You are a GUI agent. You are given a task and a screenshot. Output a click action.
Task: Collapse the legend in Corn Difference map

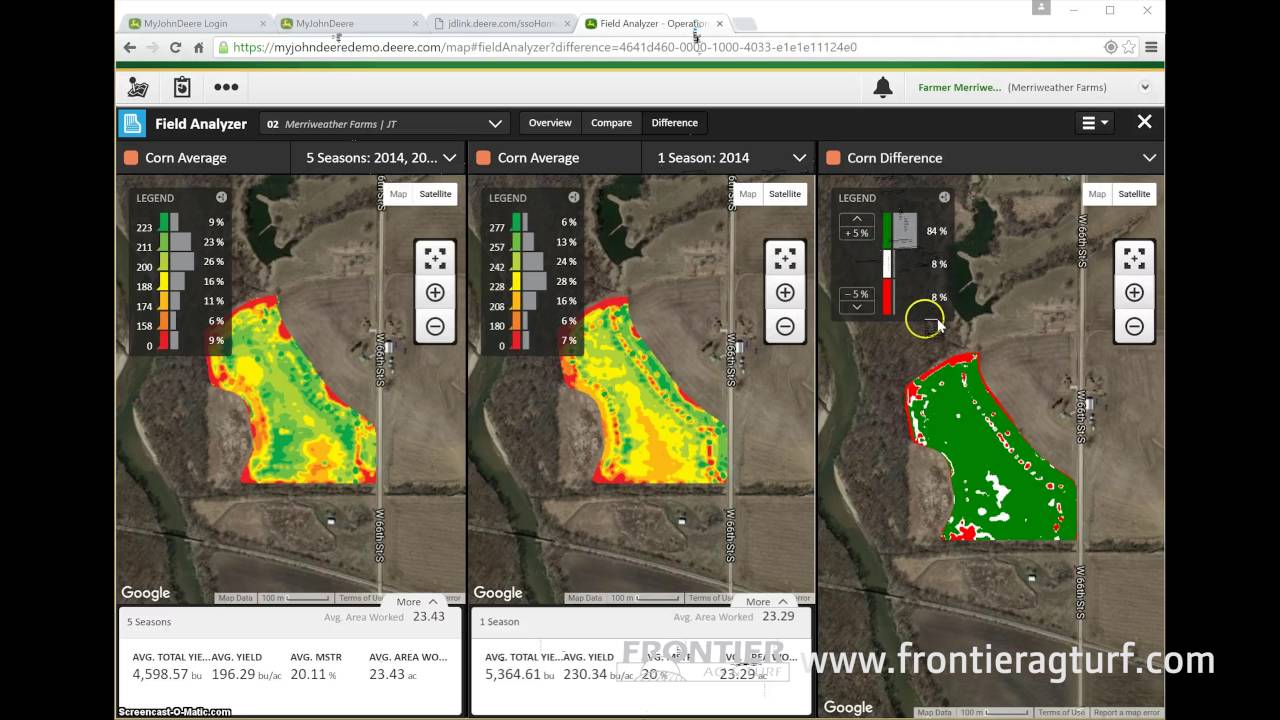tap(943, 198)
